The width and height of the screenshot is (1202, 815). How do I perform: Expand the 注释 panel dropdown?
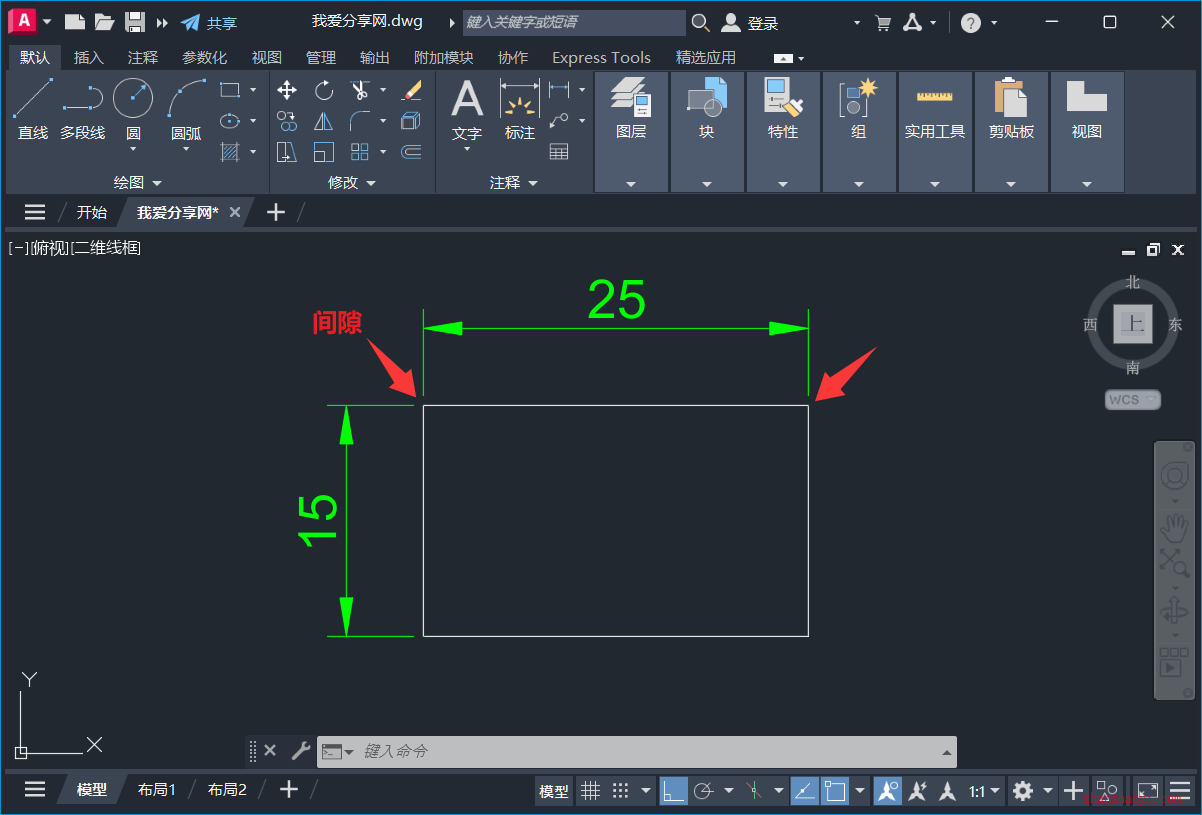[514, 183]
